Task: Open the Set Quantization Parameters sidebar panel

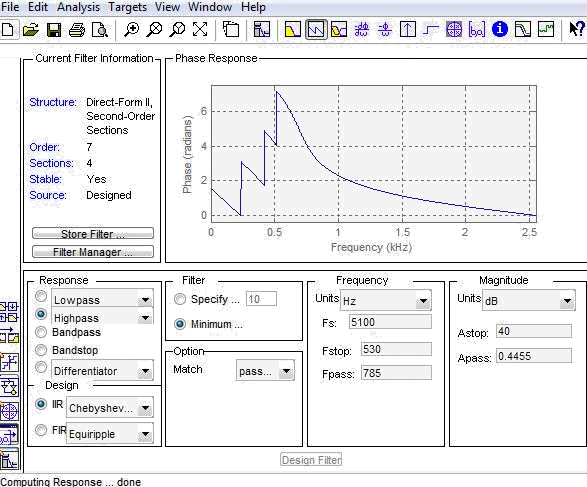Action: pyautogui.click(x=9, y=362)
